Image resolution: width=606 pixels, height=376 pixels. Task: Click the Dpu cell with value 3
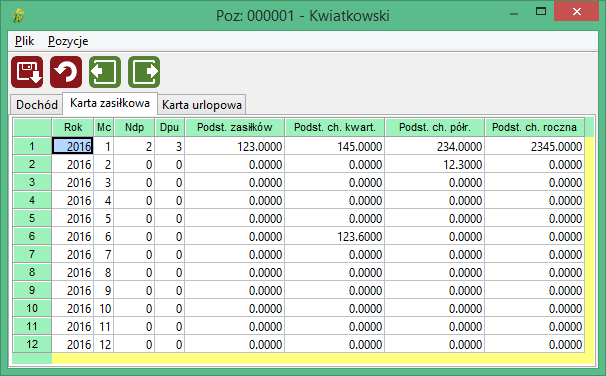(x=170, y=146)
